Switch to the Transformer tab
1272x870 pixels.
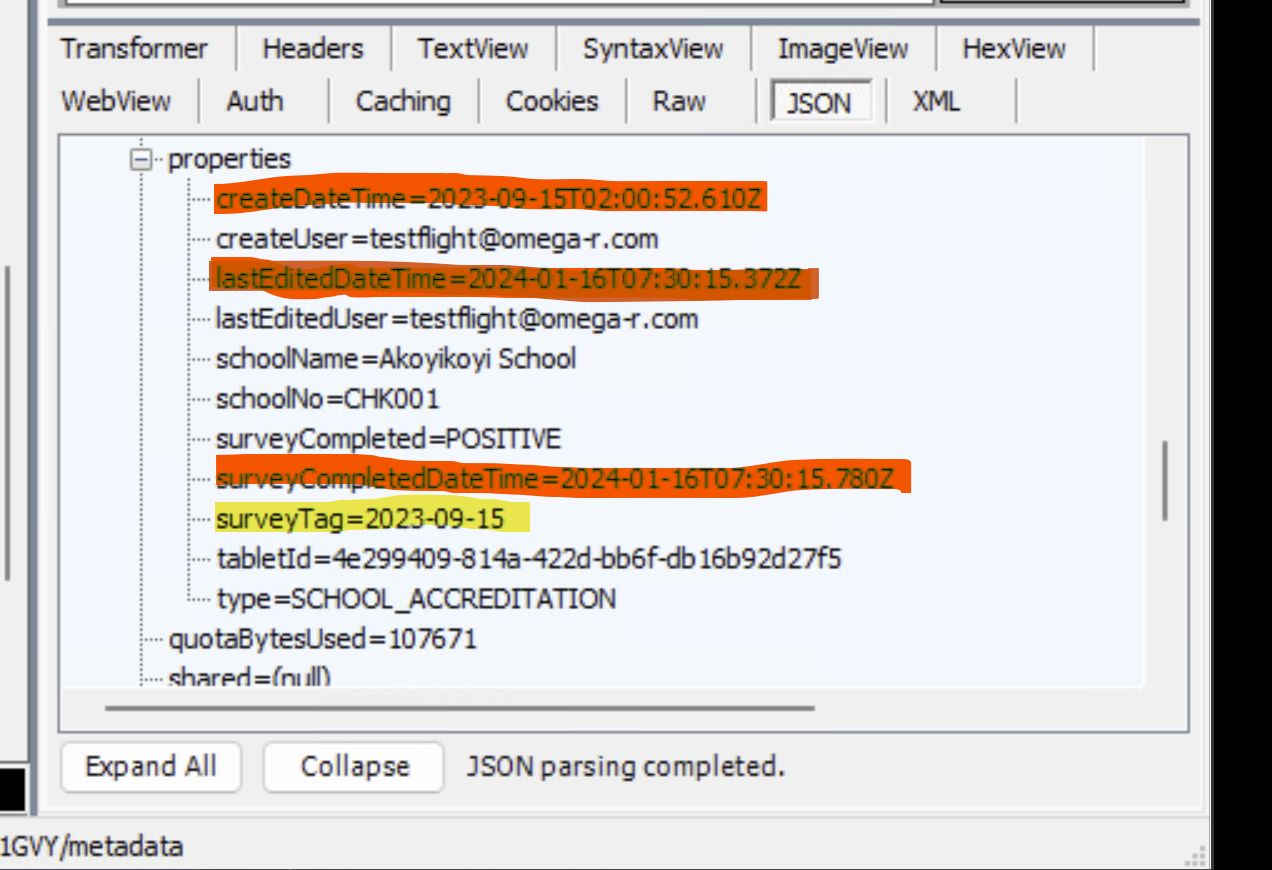tap(134, 49)
